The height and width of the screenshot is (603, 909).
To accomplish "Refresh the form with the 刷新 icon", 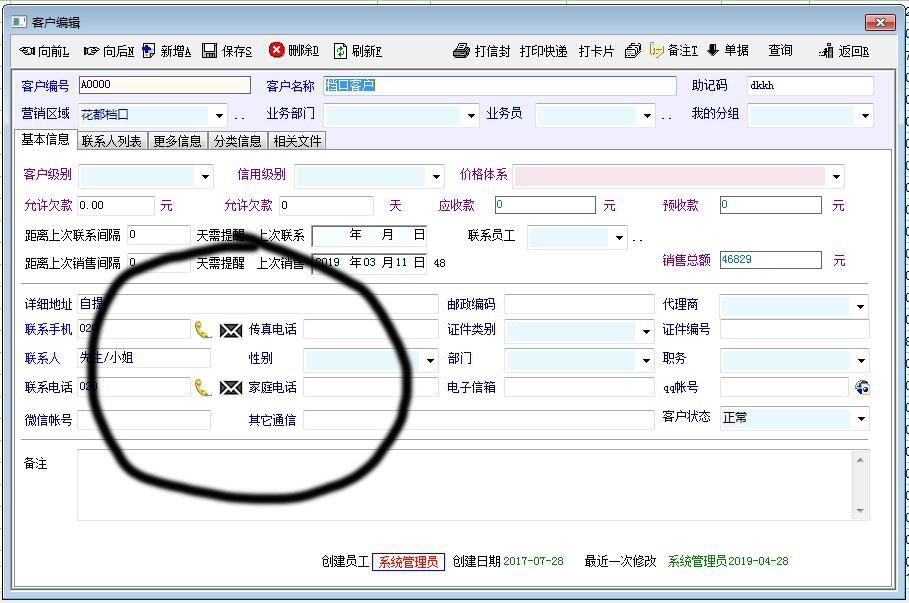I will click(x=341, y=51).
